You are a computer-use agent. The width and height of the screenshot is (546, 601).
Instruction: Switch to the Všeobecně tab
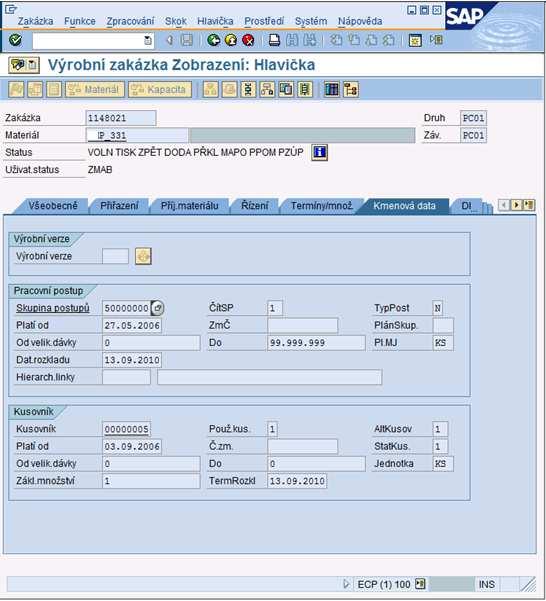coord(53,206)
